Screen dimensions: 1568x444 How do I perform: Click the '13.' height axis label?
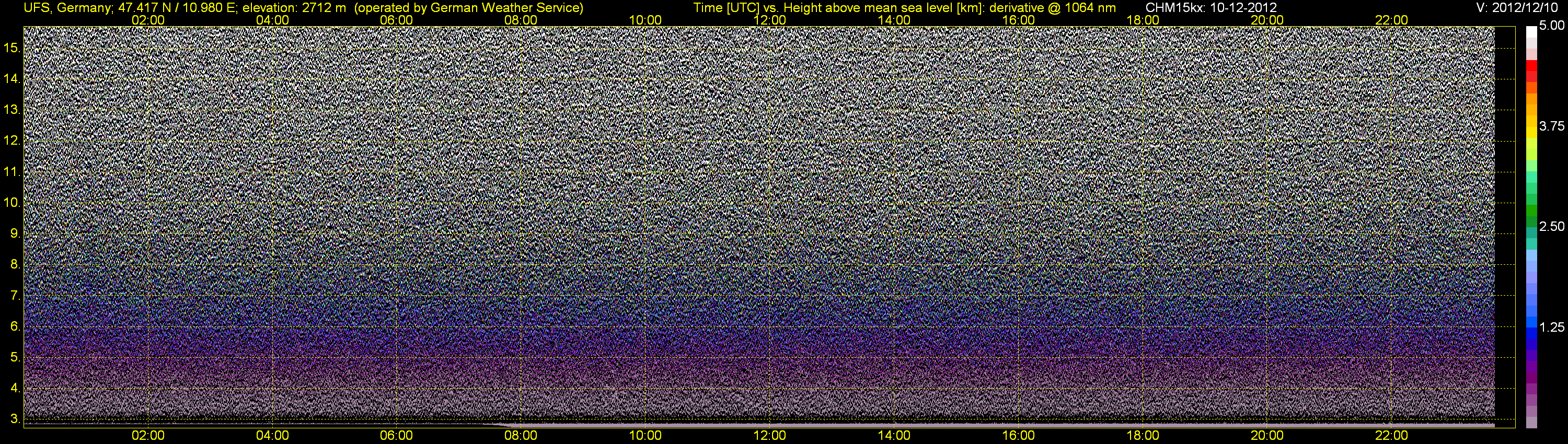coord(12,110)
